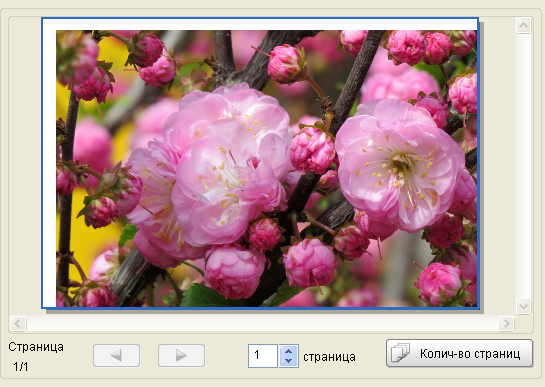Click the stacked pages icon on Колич-во страниц
The height and width of the screenshot is (387, 545).
click(400, 353)
